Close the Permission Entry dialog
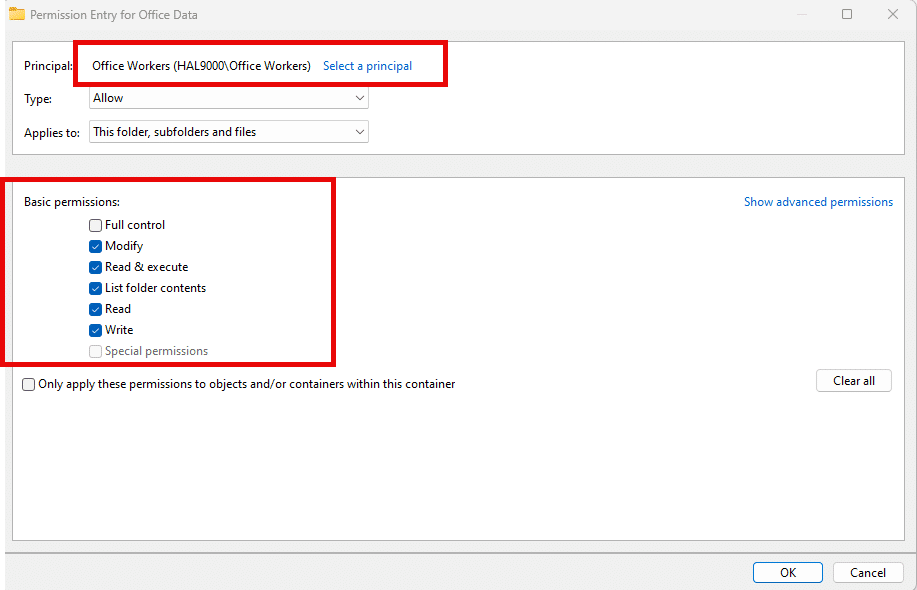The height and width of the screenshot is (590, 917). point(892,14)
